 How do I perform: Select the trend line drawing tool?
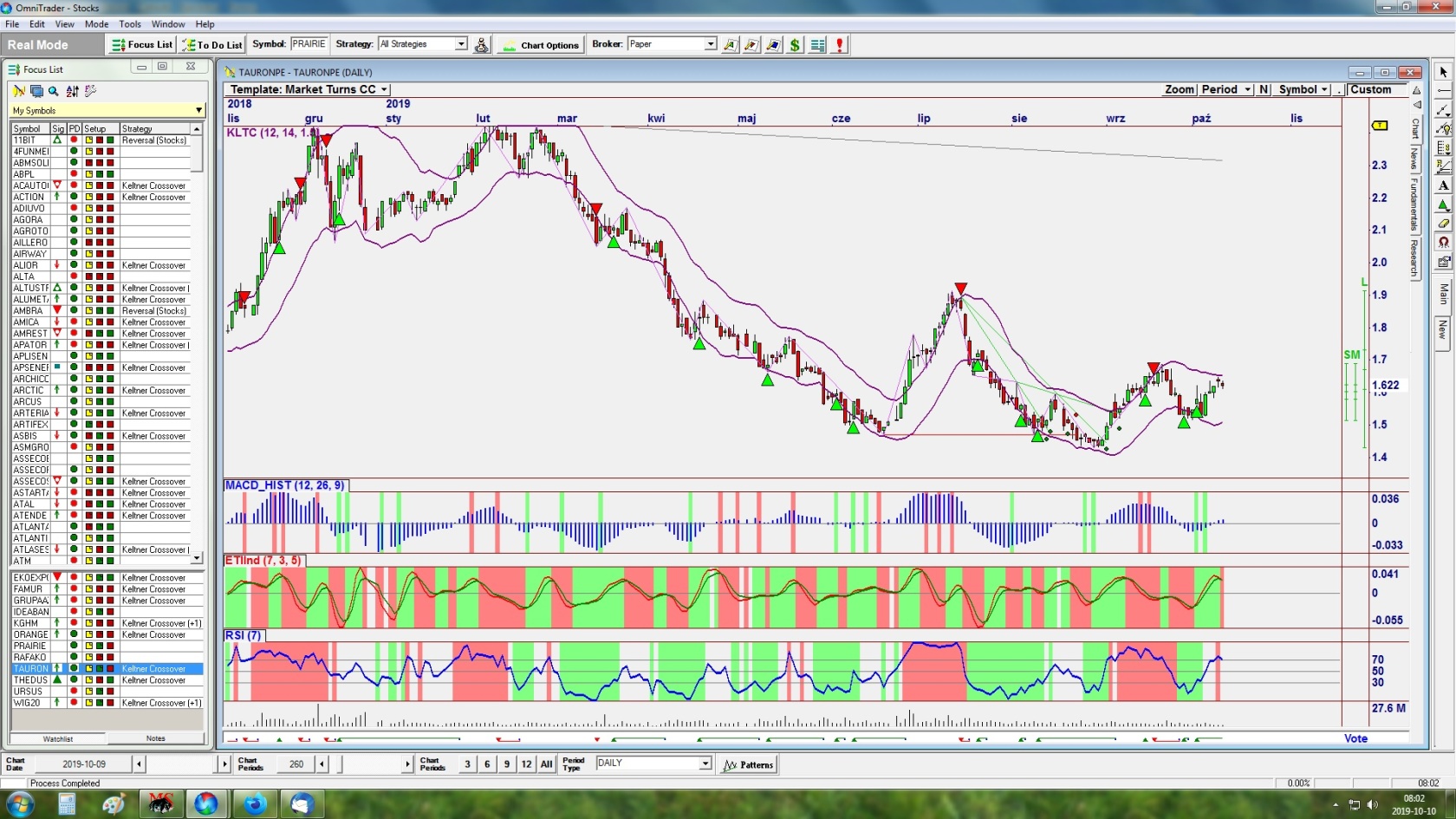click(1443, 110)
